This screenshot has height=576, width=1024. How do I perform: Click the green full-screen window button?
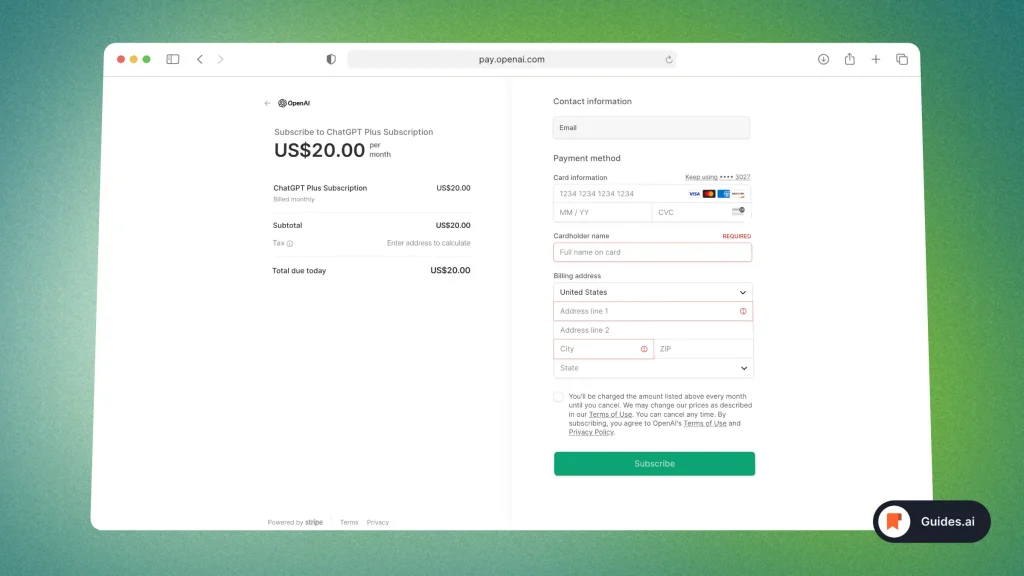147,59
